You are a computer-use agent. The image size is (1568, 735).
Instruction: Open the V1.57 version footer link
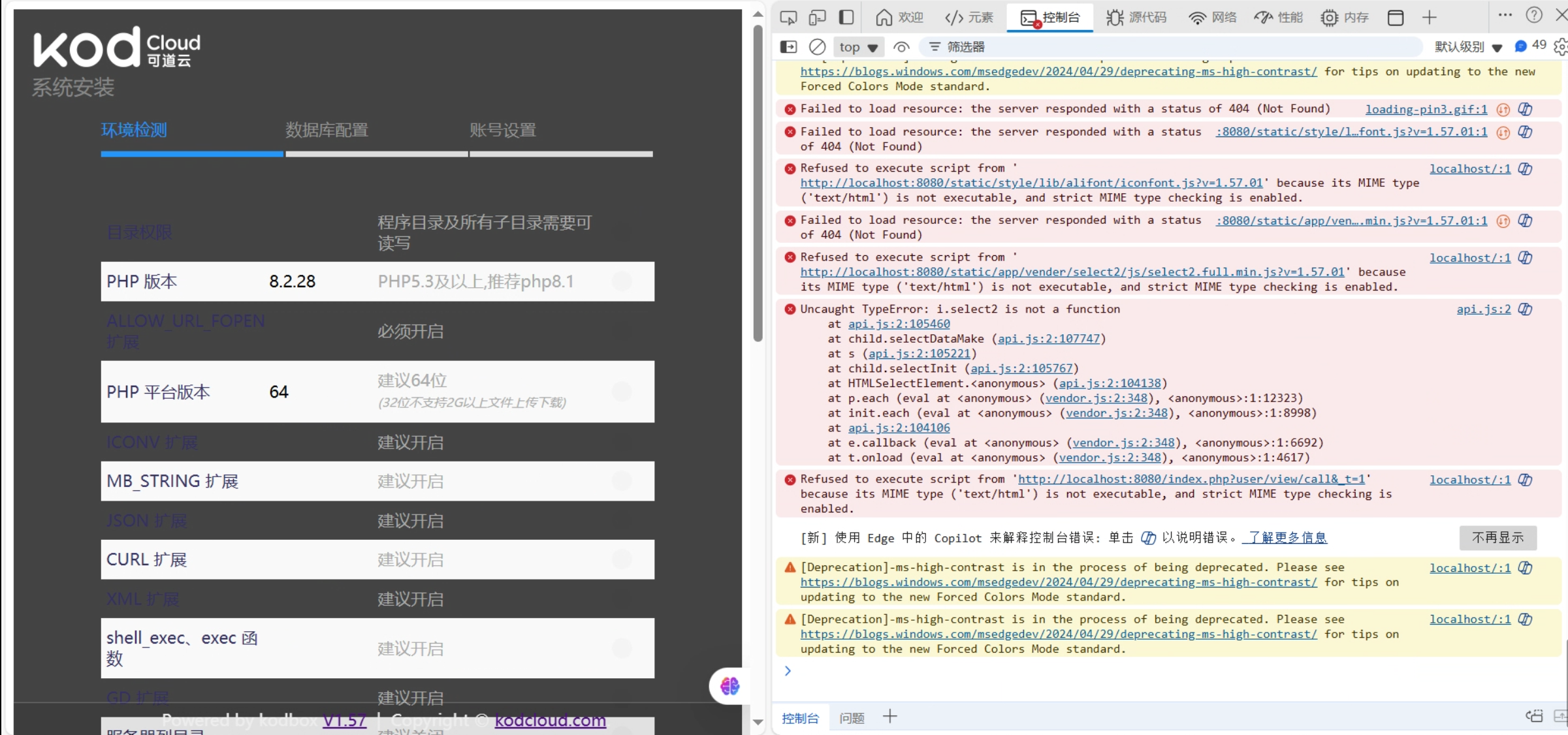click(x=345, y=720)
